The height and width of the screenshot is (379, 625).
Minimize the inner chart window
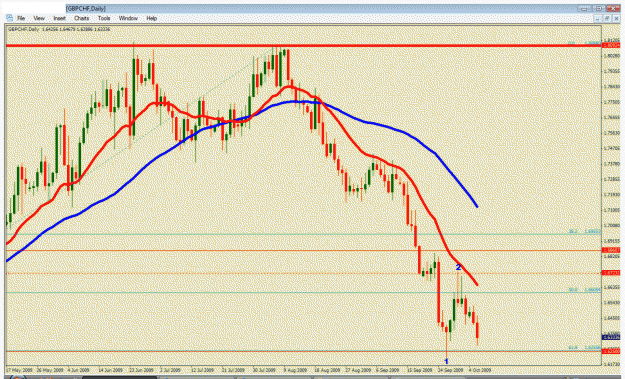pos(597,18)
